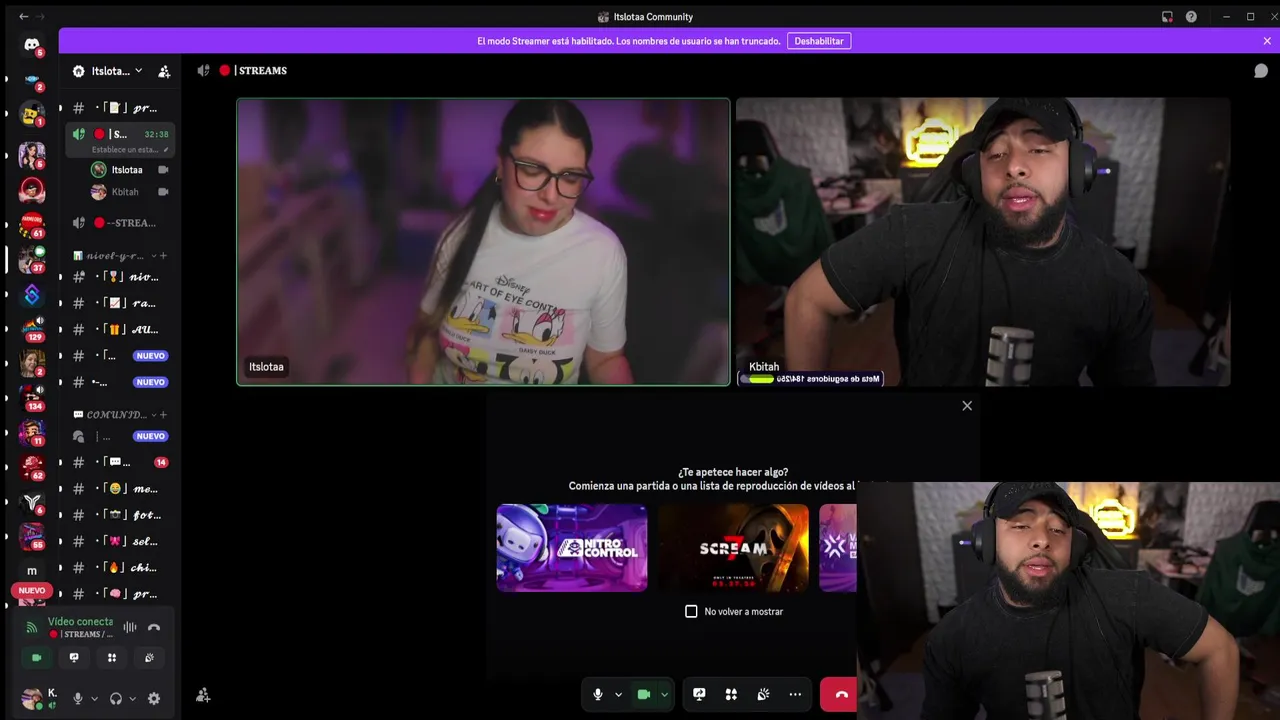Screen dimensions: 1280x720
Task: Open input device arrow next to user mic
Action: point(94,699)
